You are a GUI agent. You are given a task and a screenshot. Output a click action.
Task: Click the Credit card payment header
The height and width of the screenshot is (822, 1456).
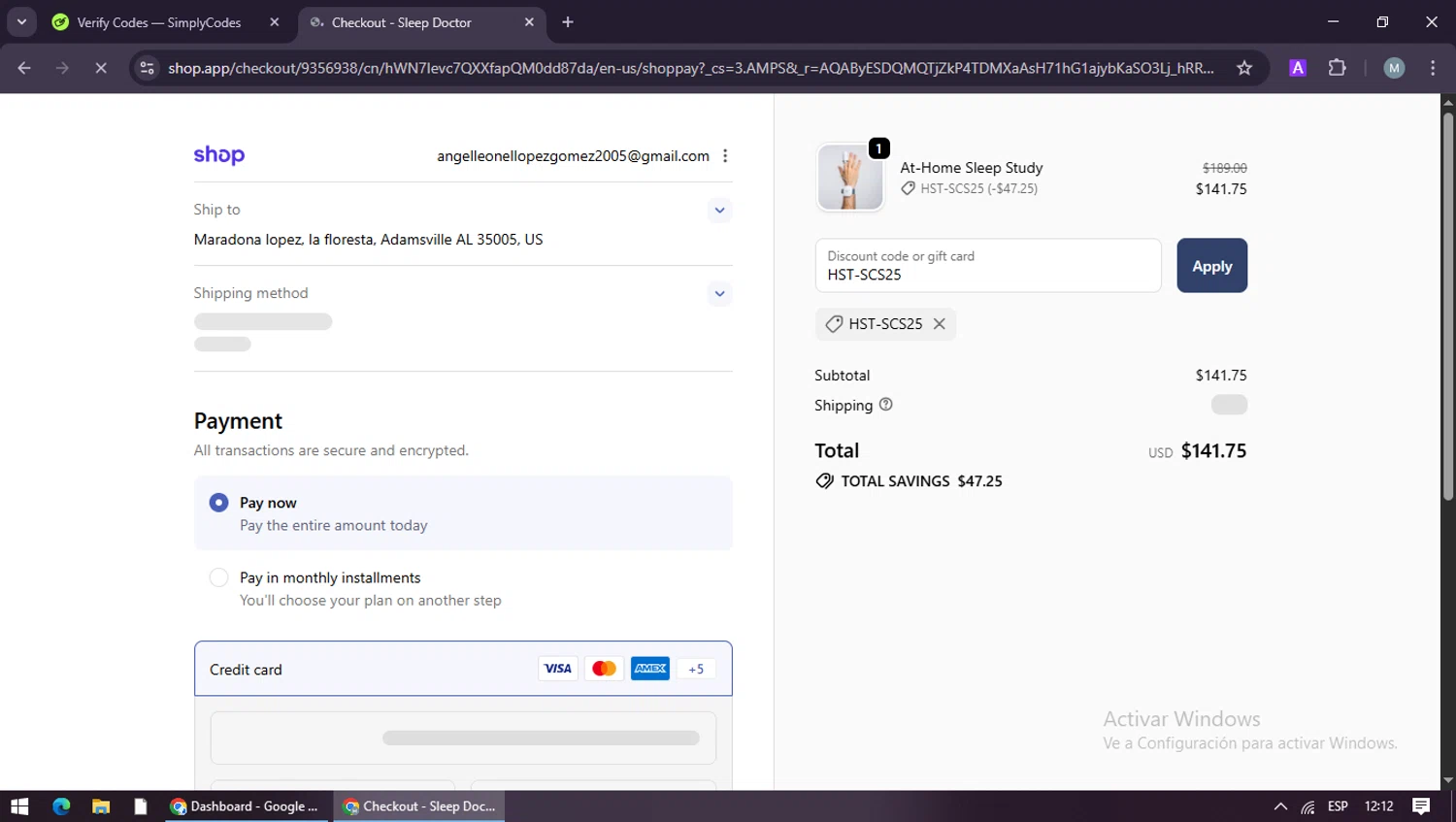tap(463, 669)
